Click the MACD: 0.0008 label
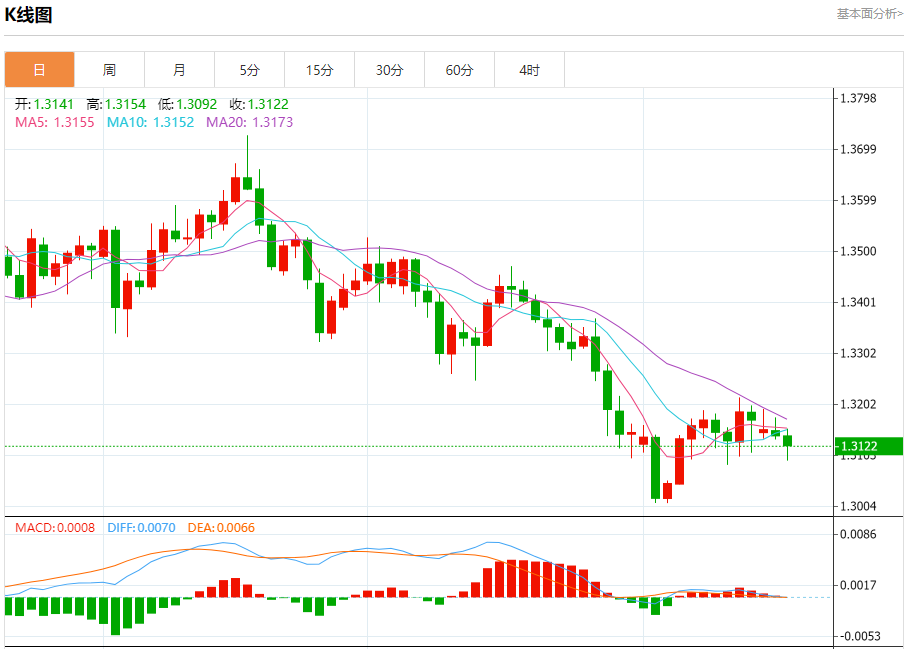 click(55, 527)
